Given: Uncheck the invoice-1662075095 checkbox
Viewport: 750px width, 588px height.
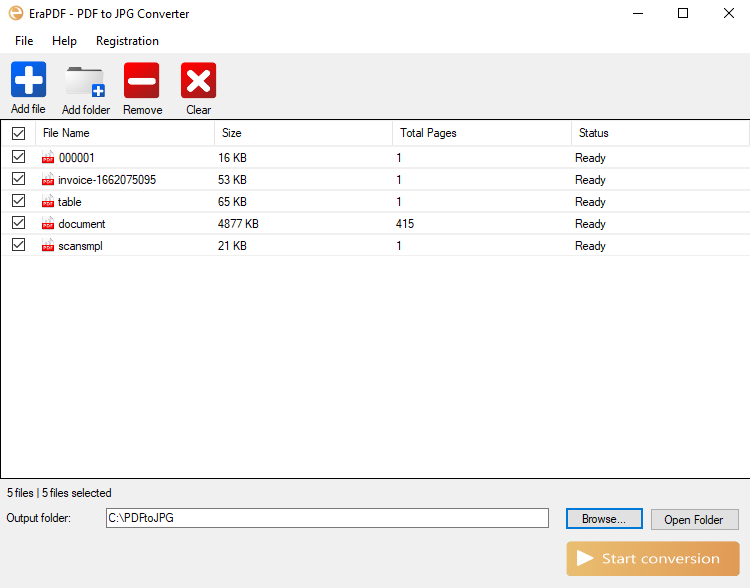Looking at the screenshot, I should pyautogui.click(x=19, y=178).
